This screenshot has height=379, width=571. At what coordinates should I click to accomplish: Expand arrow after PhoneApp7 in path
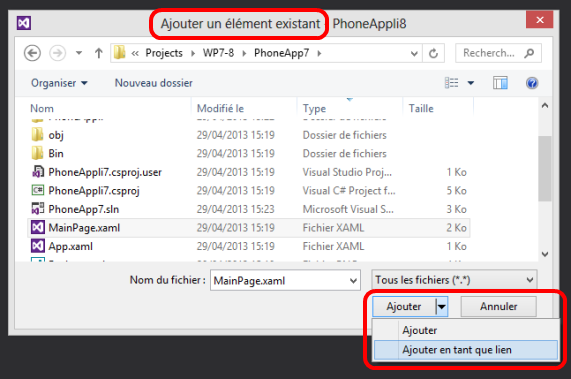point(319,54)
